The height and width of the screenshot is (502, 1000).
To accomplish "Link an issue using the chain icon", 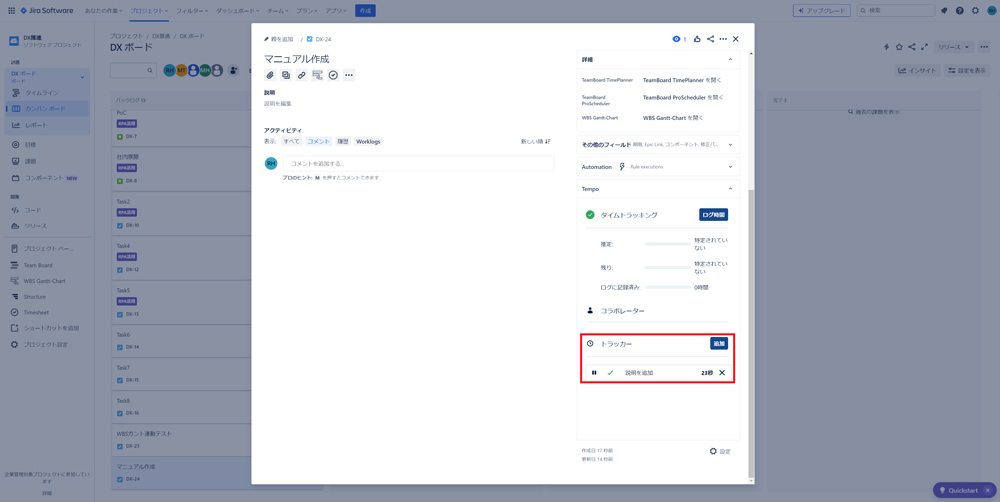I will click(x=302, y=75).
